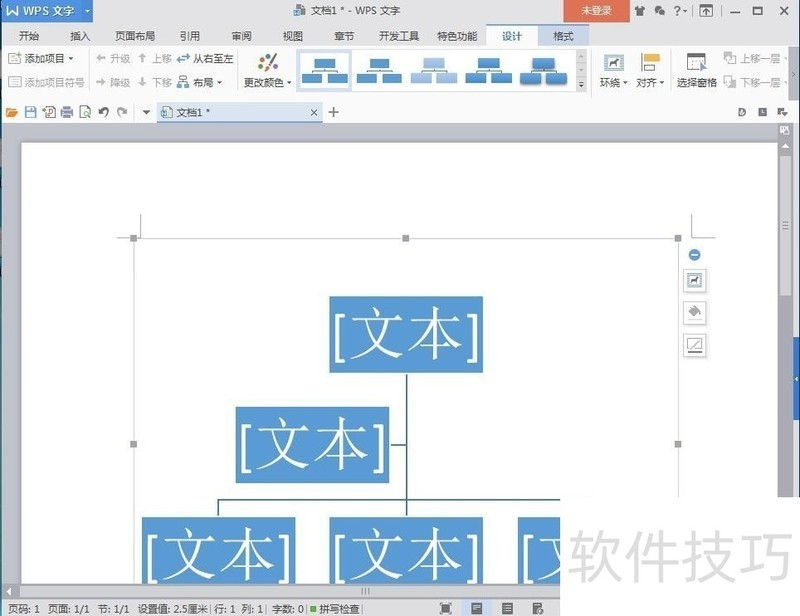This screenshot has height=616, width=800.
Task: Click the Print icon
Action: (x=66, y=112)
